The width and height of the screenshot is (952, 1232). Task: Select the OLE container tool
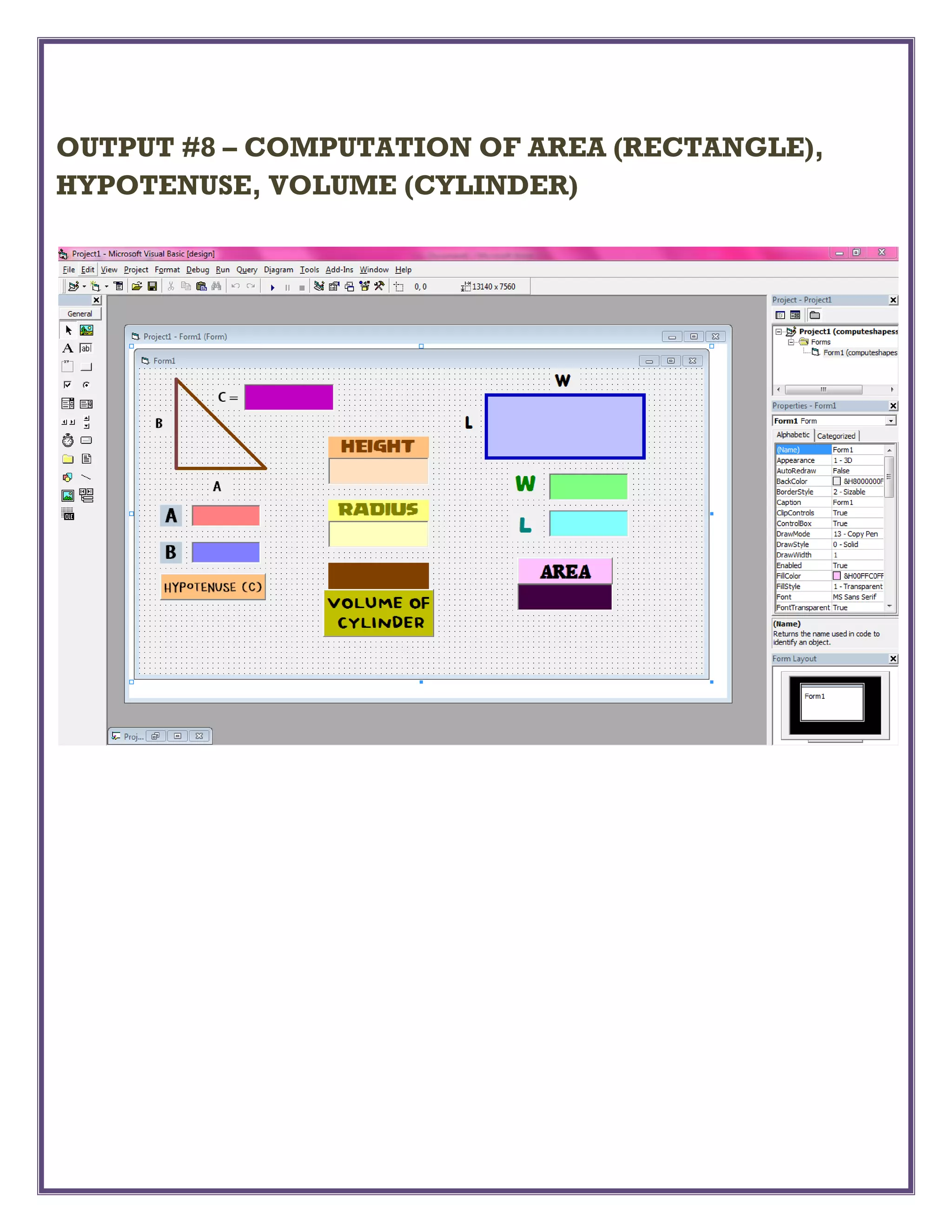point(68,514)
